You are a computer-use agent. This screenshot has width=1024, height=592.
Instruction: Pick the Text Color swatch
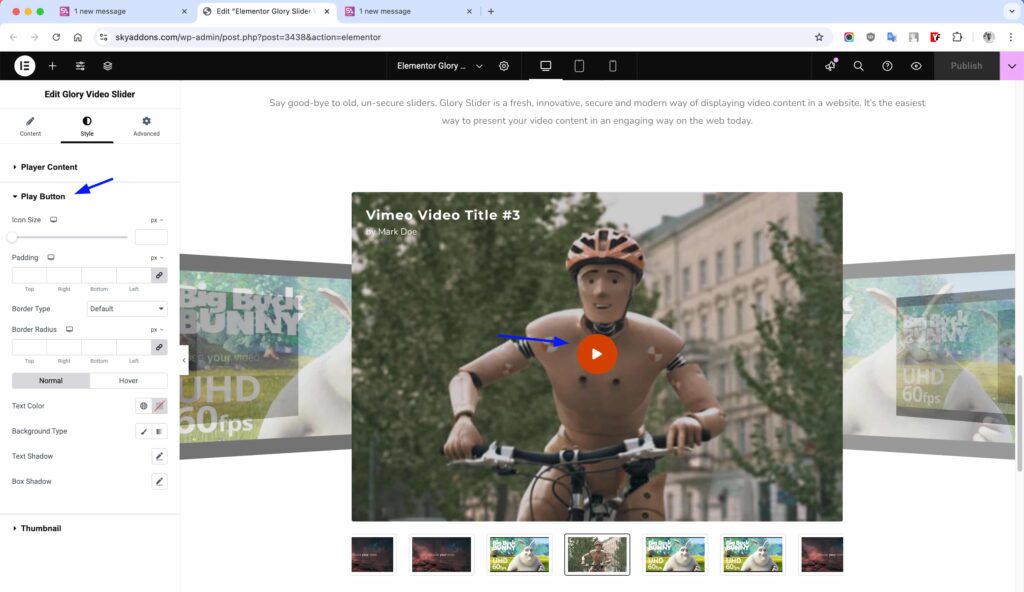[x=159, y=406]
